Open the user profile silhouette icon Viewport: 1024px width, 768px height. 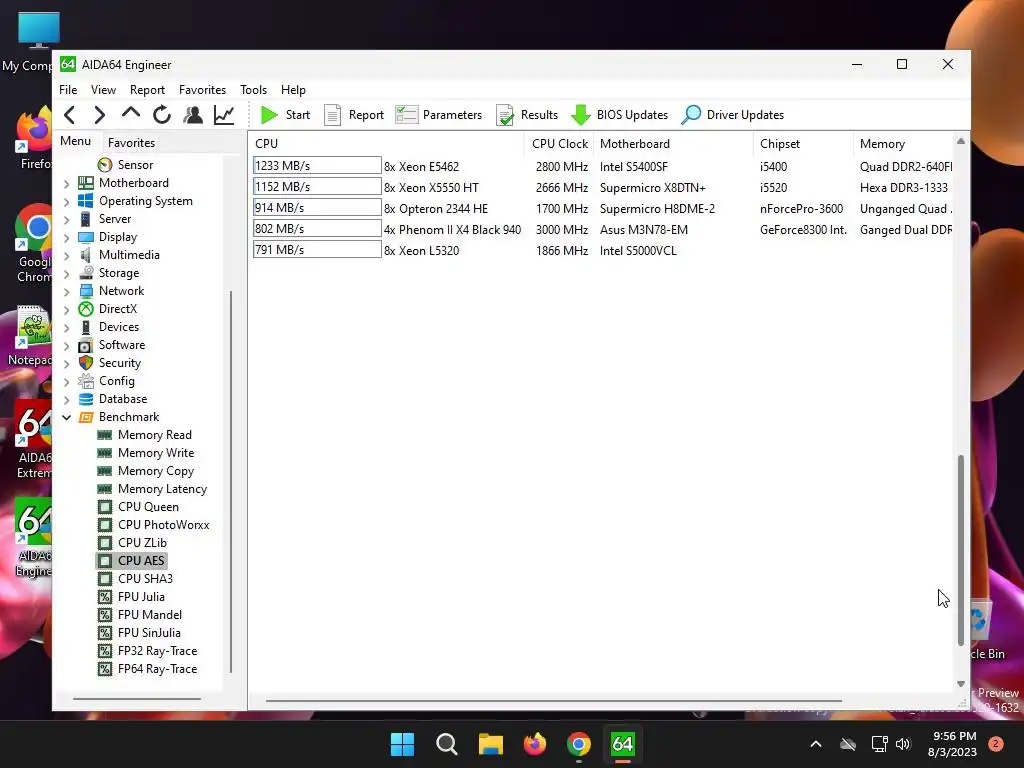click(193, 115)
